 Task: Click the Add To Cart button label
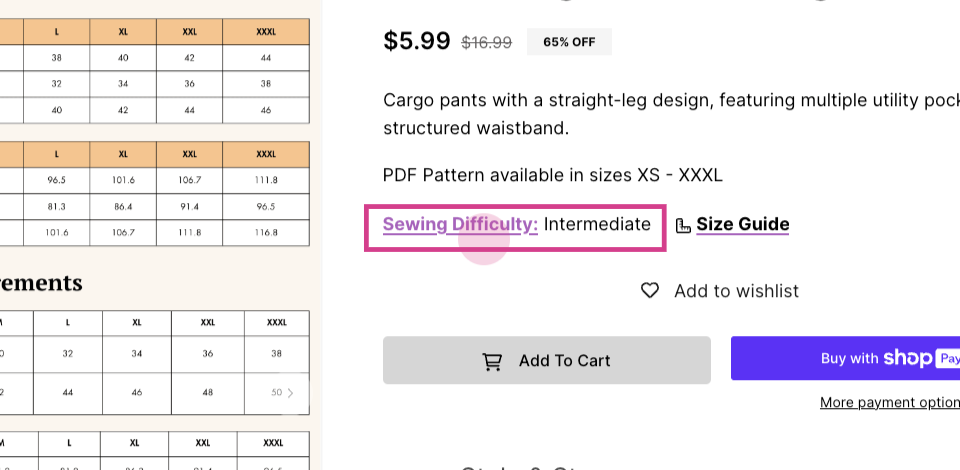564,360
